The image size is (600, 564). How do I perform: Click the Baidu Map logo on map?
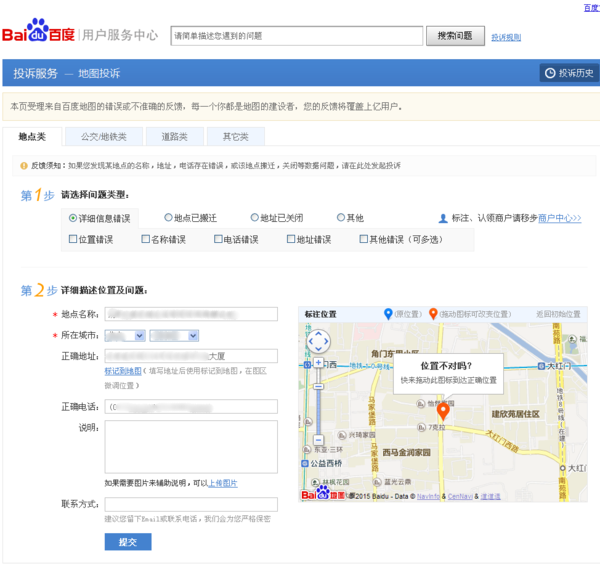pyautogui.click(x=322, y=493)
